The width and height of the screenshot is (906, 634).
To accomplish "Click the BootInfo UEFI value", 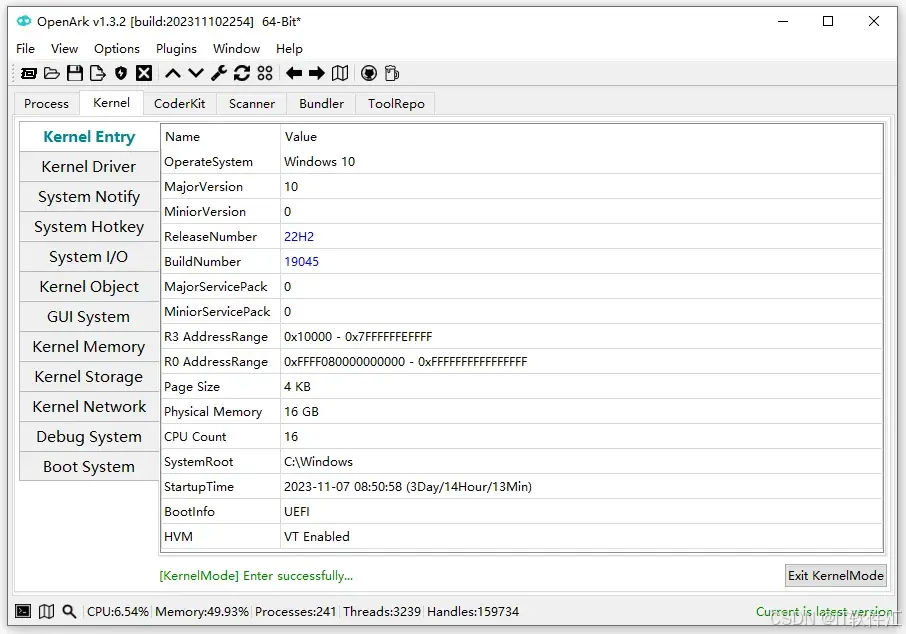I will click(x=296, y=511).
